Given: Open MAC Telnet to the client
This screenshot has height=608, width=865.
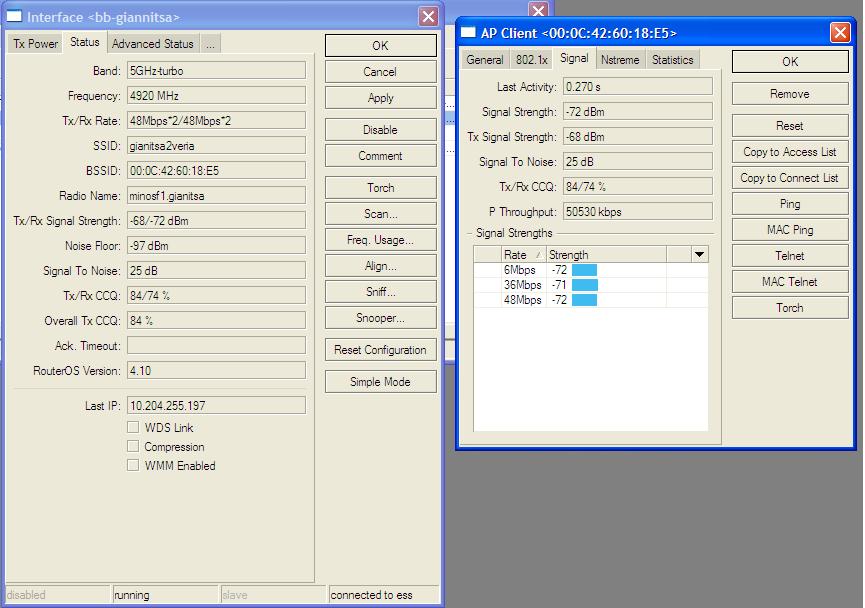Looking at the screenshot, I should click(790, 281).
